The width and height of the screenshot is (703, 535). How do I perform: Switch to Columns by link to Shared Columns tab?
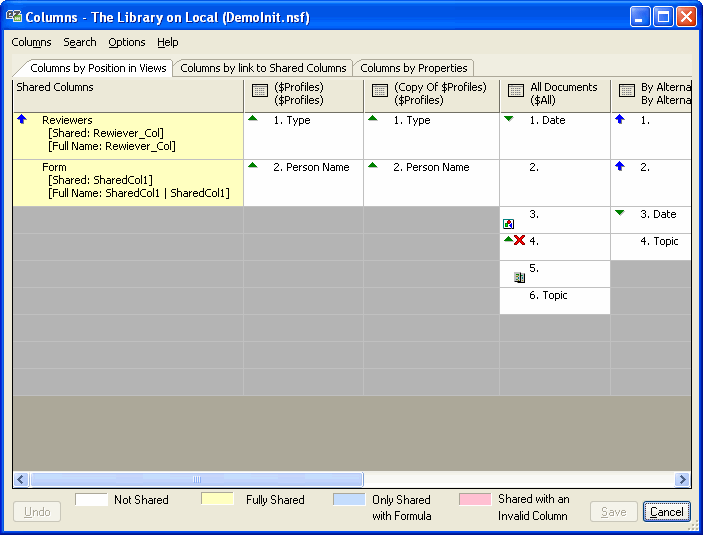(263, 68)
